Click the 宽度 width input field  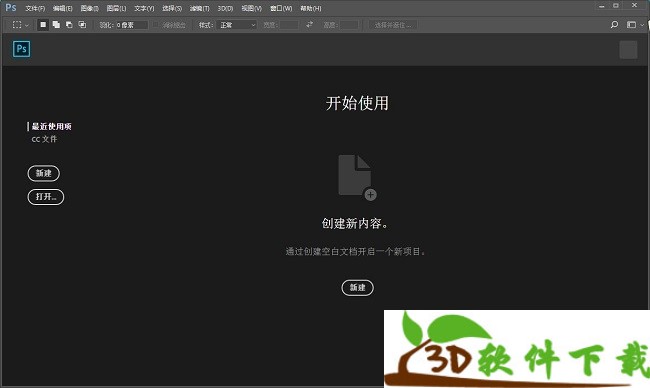pos(289,25)
